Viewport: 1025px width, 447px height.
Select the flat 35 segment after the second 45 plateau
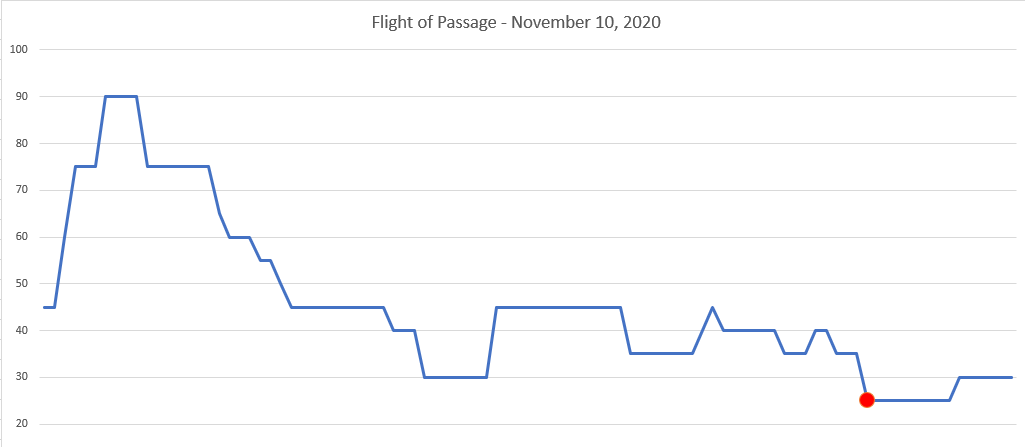[661, 354]
